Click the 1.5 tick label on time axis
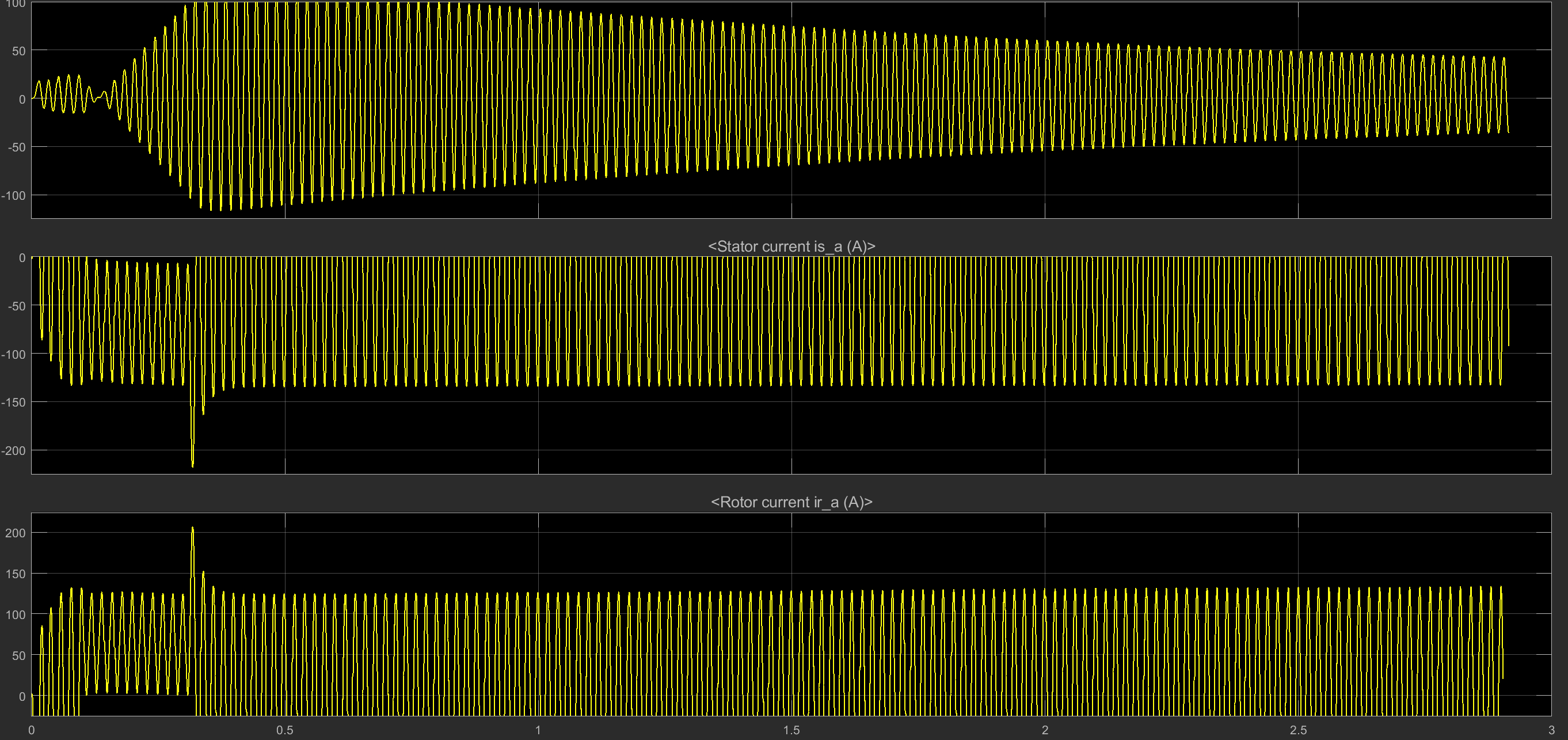The height and width of the screenshot is (740, 1568). click(x=791, y=730)
